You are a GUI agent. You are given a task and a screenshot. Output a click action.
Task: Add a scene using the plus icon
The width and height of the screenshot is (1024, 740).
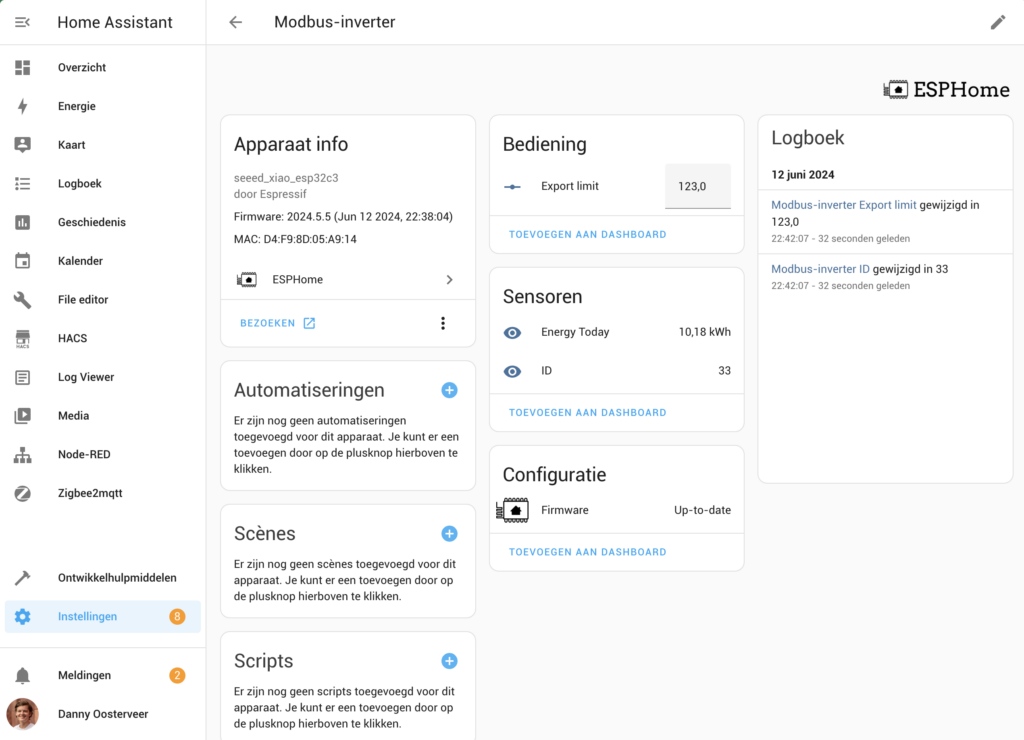pos(449,534)
